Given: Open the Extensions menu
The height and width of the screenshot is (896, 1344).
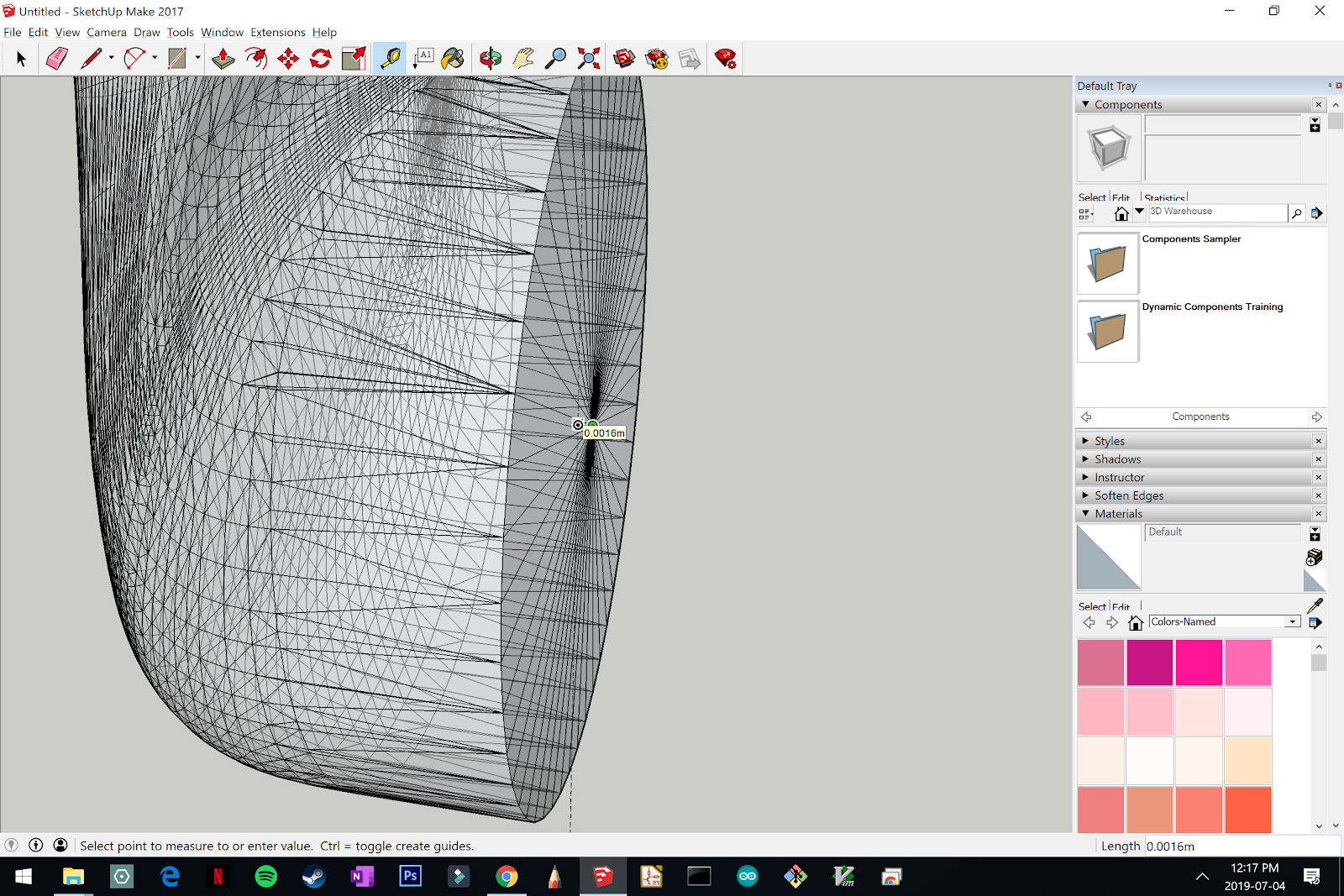Looking at the screenshot, I should [x=278, y=32].
